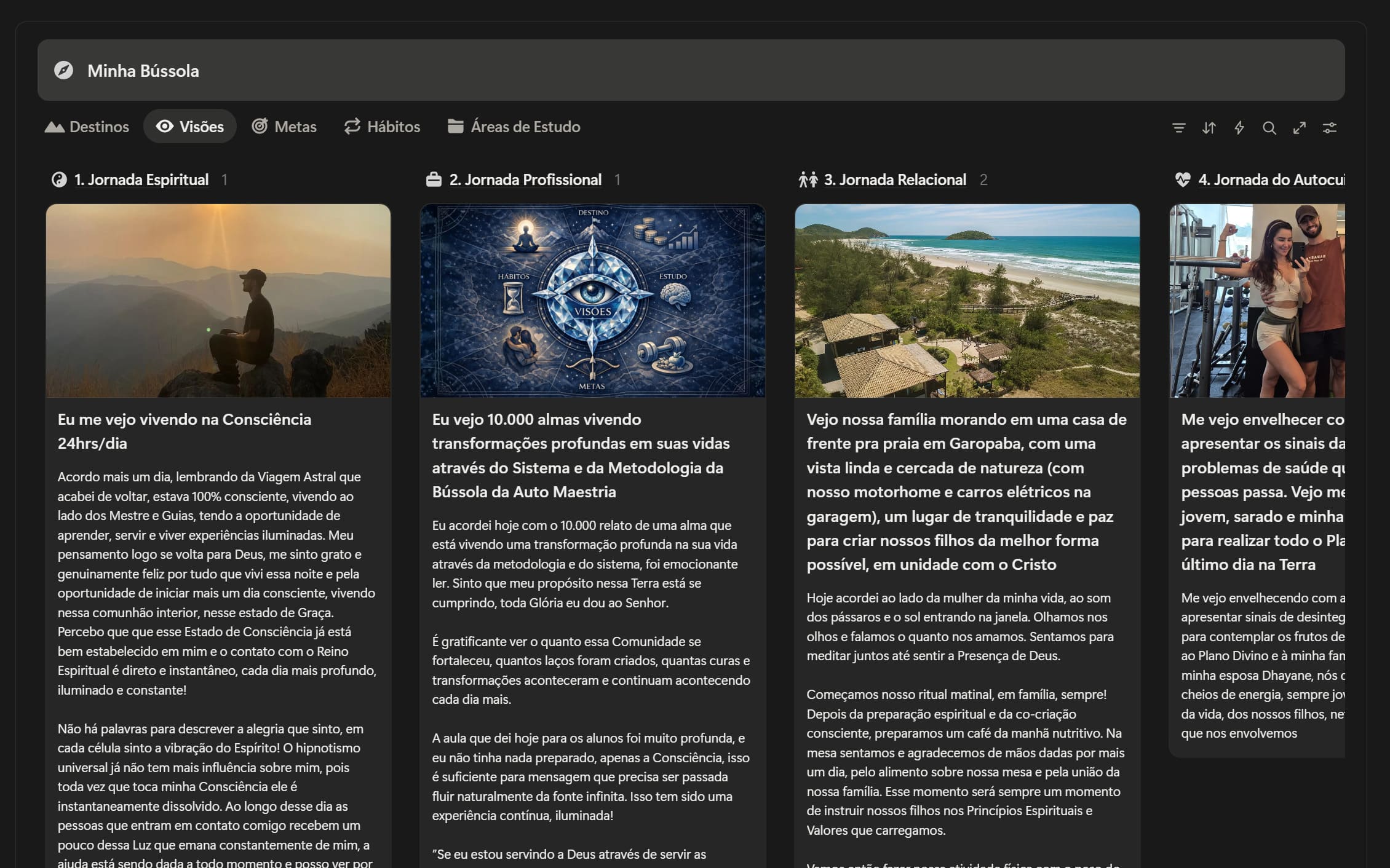Click paragraph starting "Começamos nosso ritual matinal"
The width and height of the screenshot is (1390, 868).
point(966,762)
